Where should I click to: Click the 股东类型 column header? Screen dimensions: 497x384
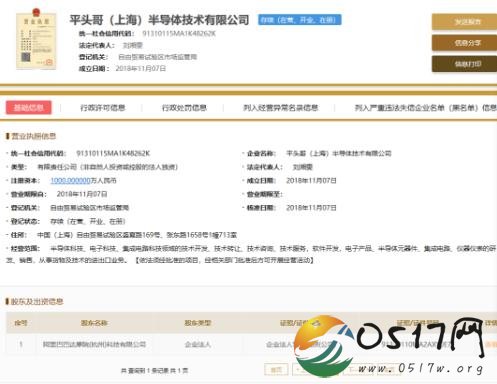point(198,323)
